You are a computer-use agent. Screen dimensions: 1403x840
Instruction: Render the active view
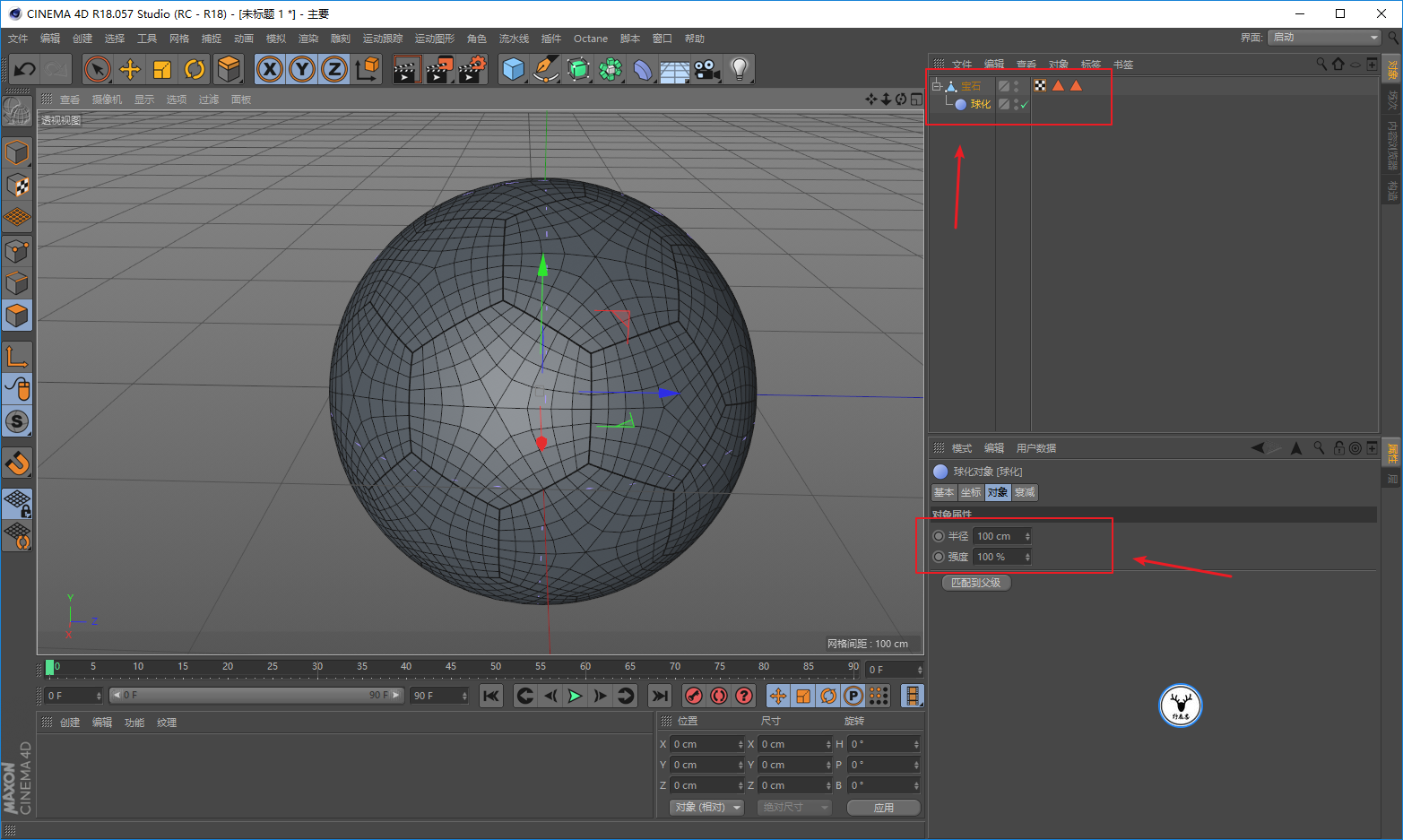pyautogui.click(x=406, y=69)
